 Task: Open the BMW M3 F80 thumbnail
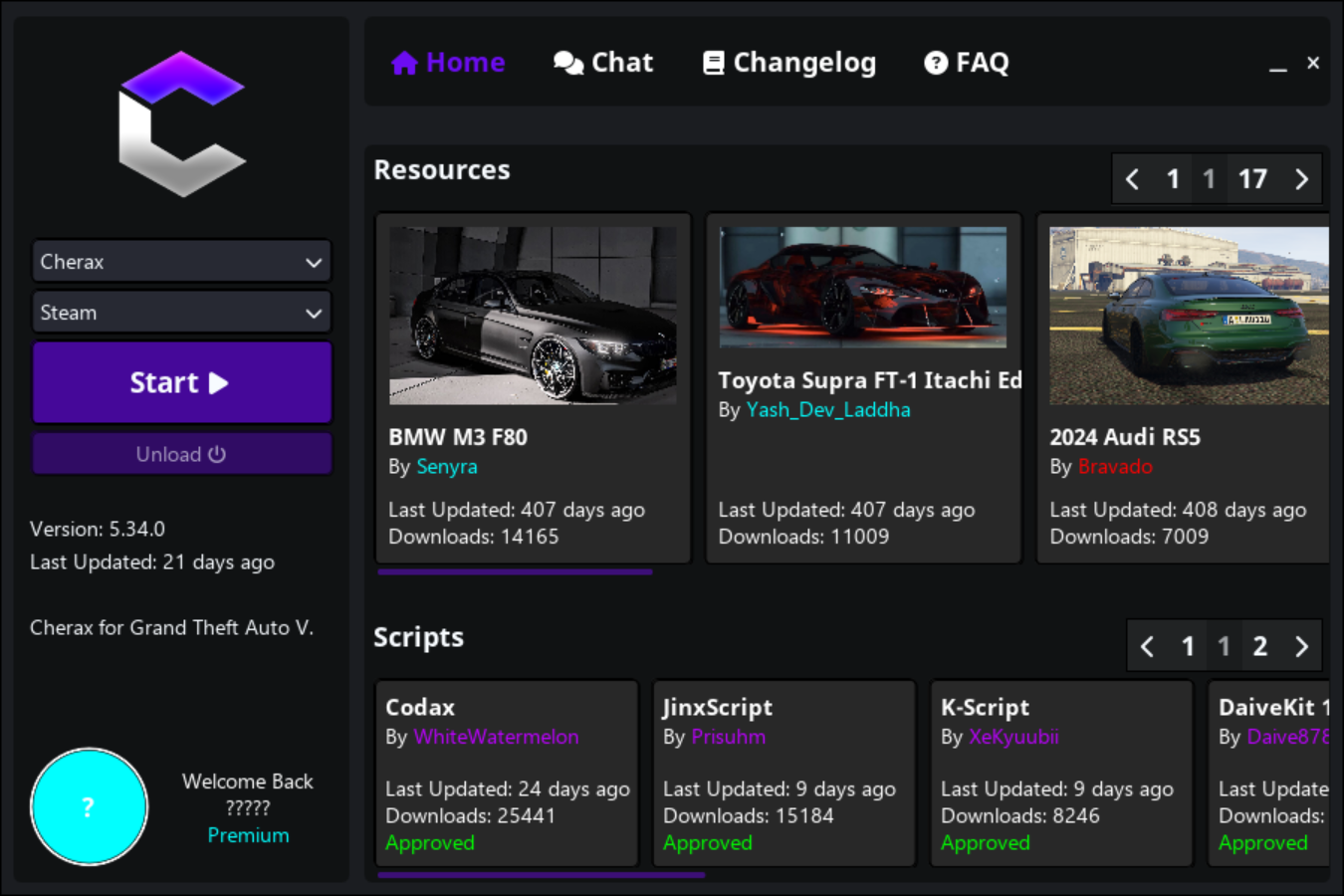coord(533,315)
